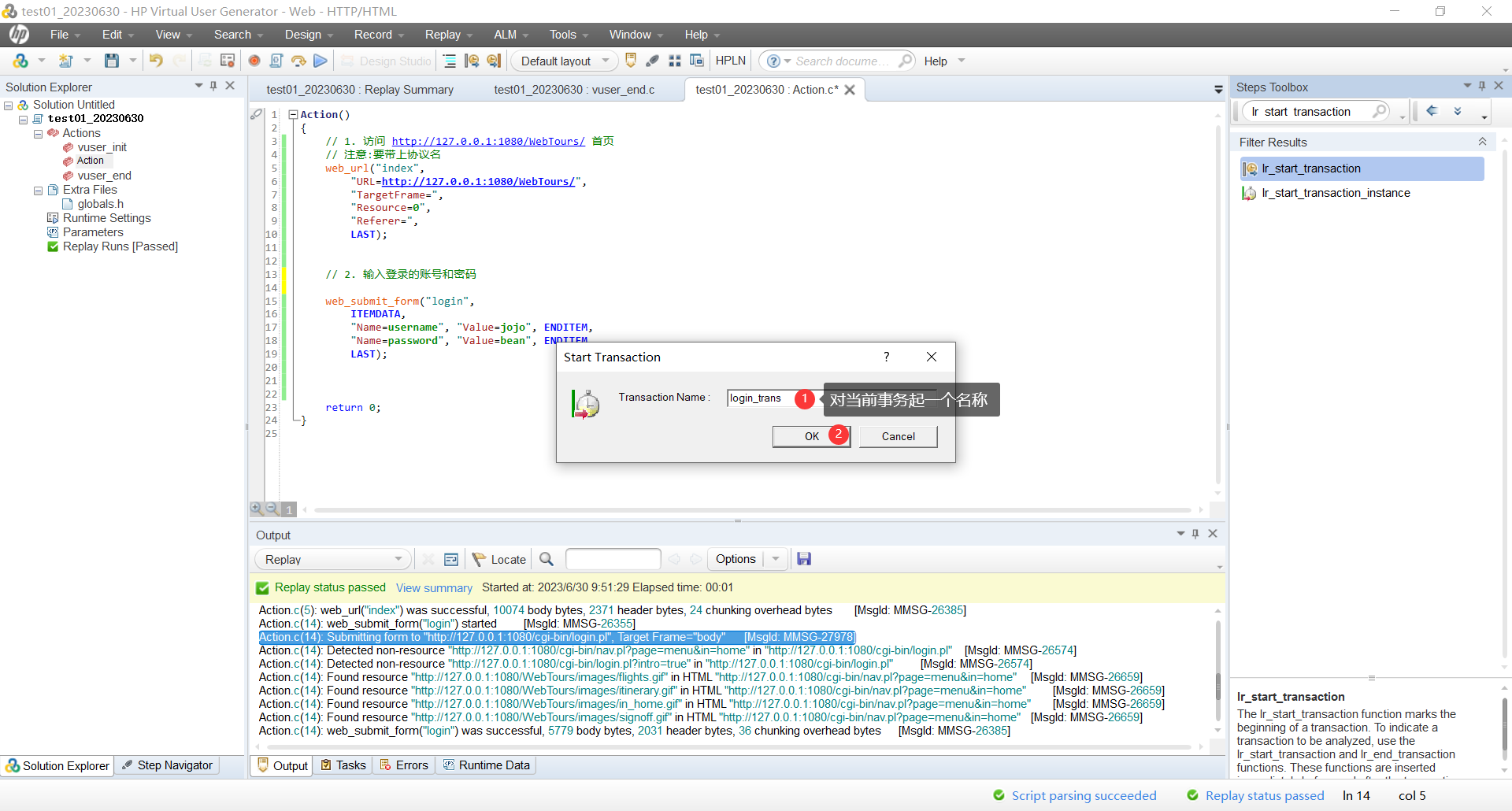The width and height of the screenshot is (1512, 811).
Task: Click the blue save icon in Output toolbar
Action: coord(804,559)
